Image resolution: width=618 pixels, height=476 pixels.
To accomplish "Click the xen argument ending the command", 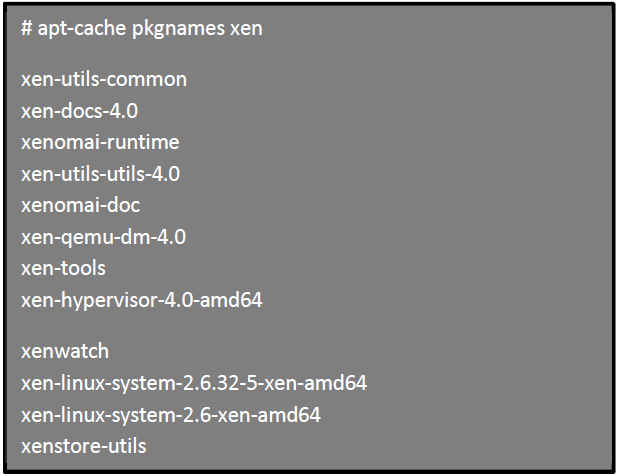I will click(246, 28).
